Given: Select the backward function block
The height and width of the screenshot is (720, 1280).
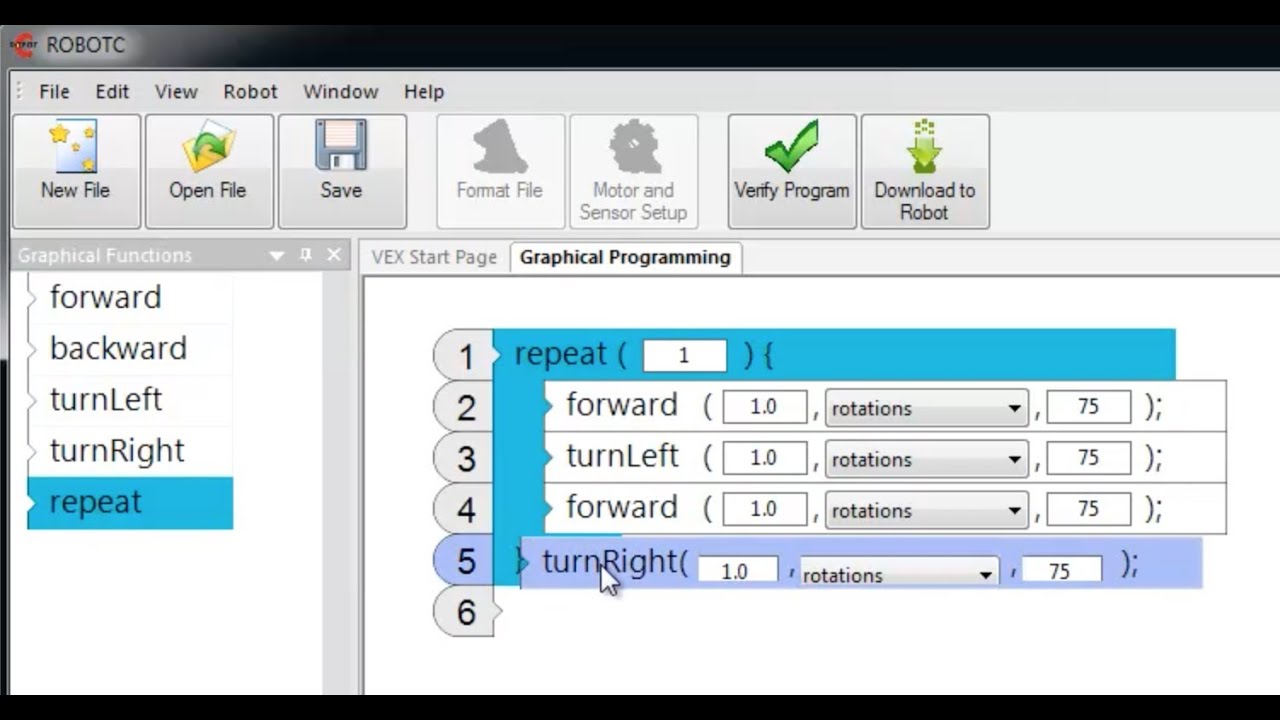Looking at the screenshot, I should (130, 348).
